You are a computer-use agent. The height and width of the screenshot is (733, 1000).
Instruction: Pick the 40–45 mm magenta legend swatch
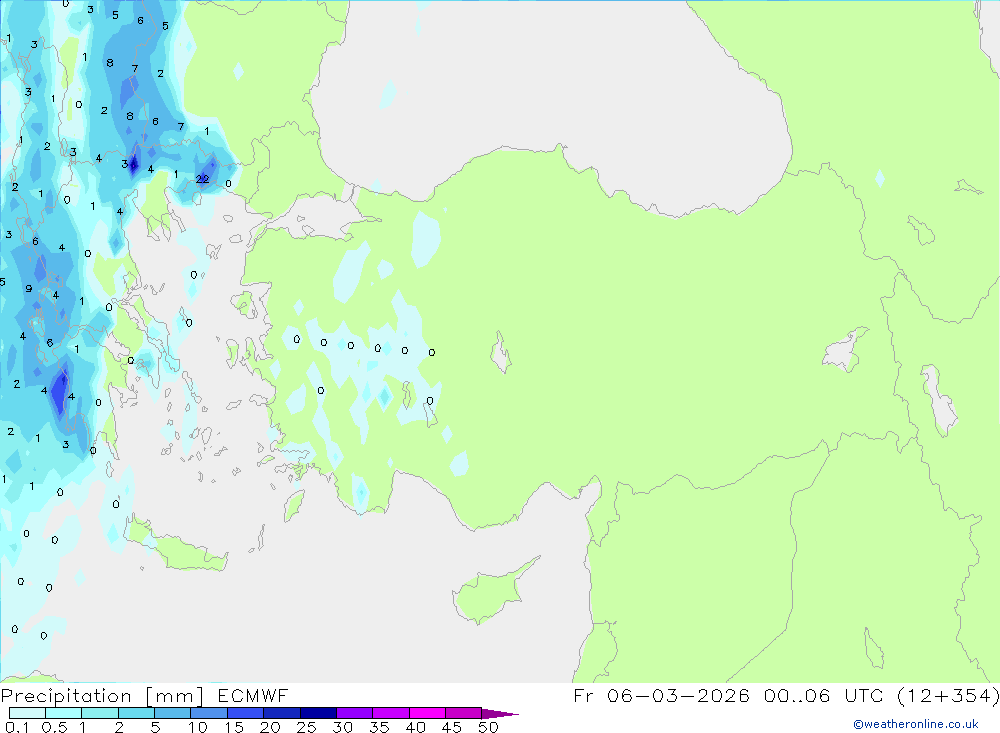[x=427, y=713]
